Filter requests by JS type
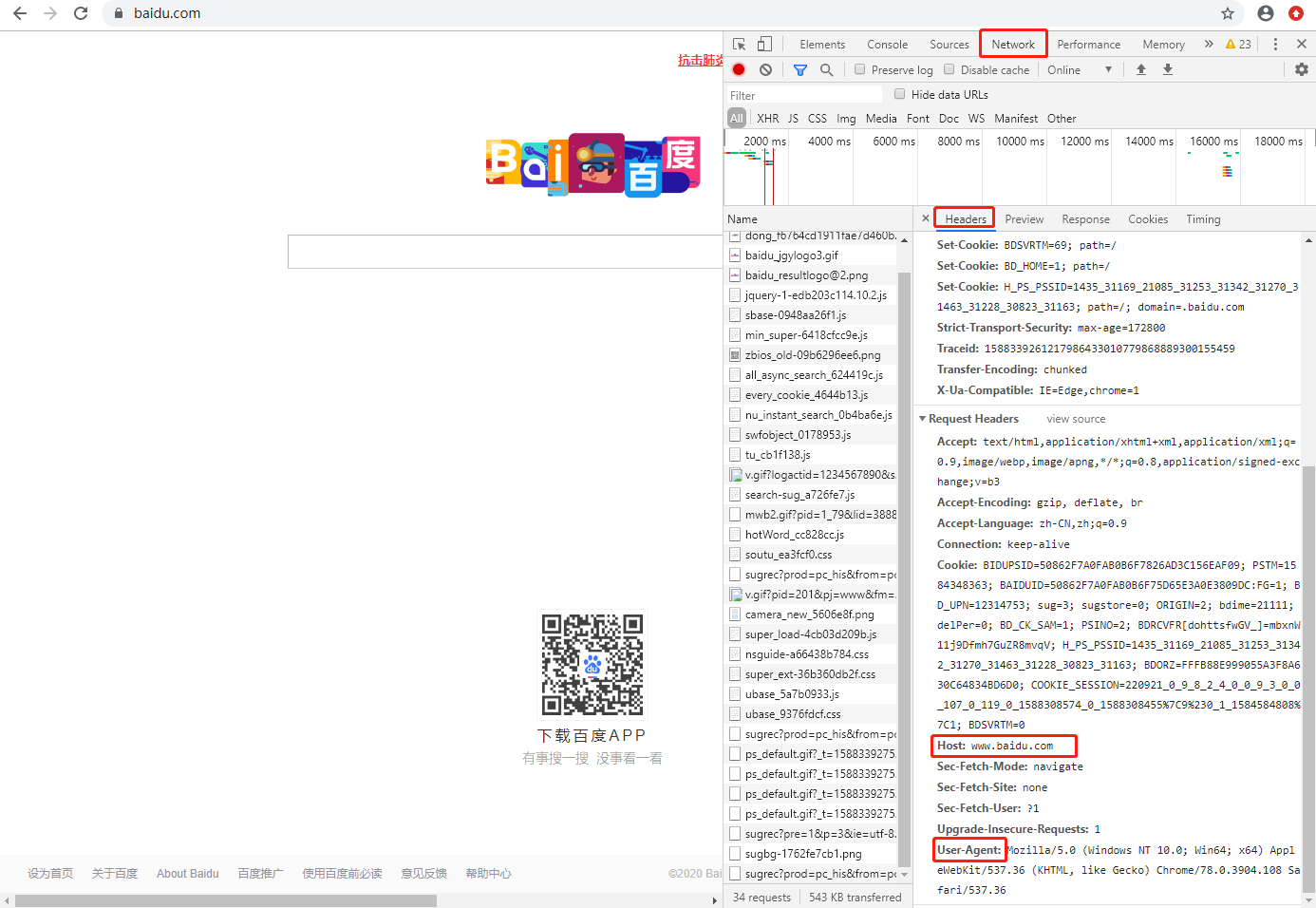Image resolution: width=1316 pixels, height=908 pixels. 793,119
